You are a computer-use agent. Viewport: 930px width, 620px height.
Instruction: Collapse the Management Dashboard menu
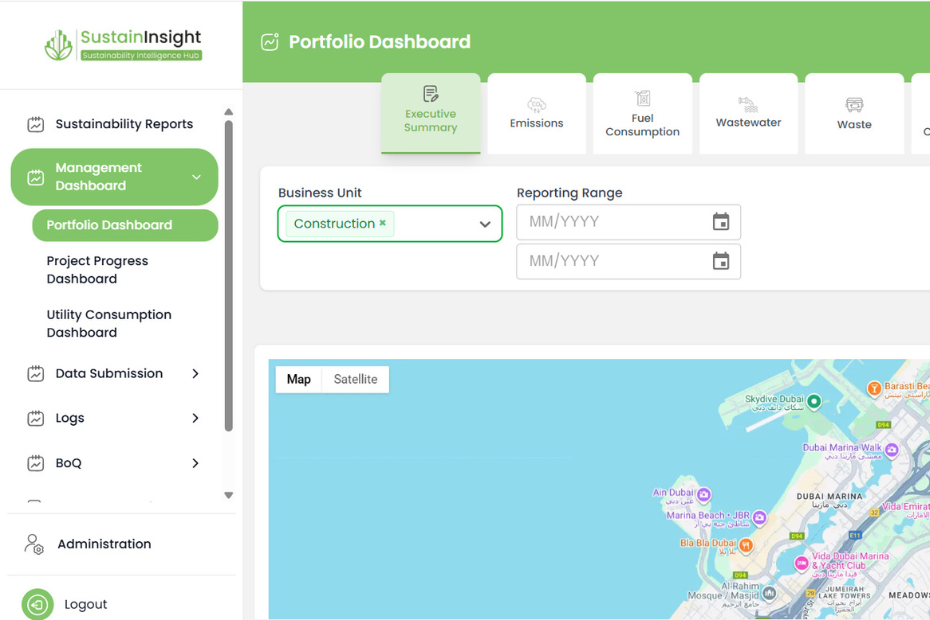tap(196, 177)
